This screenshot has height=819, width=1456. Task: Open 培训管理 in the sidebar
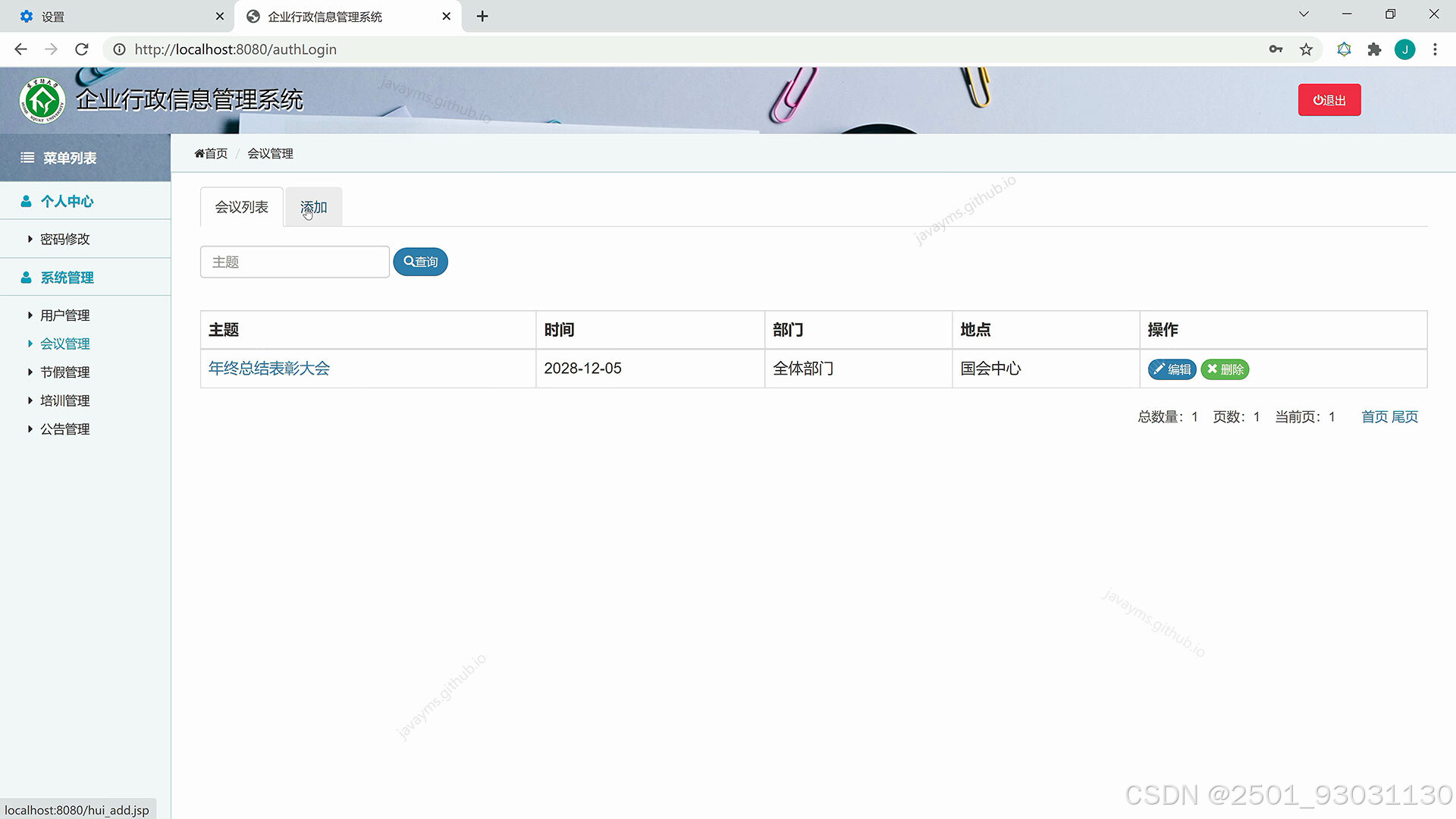click(x=64, y=400)
